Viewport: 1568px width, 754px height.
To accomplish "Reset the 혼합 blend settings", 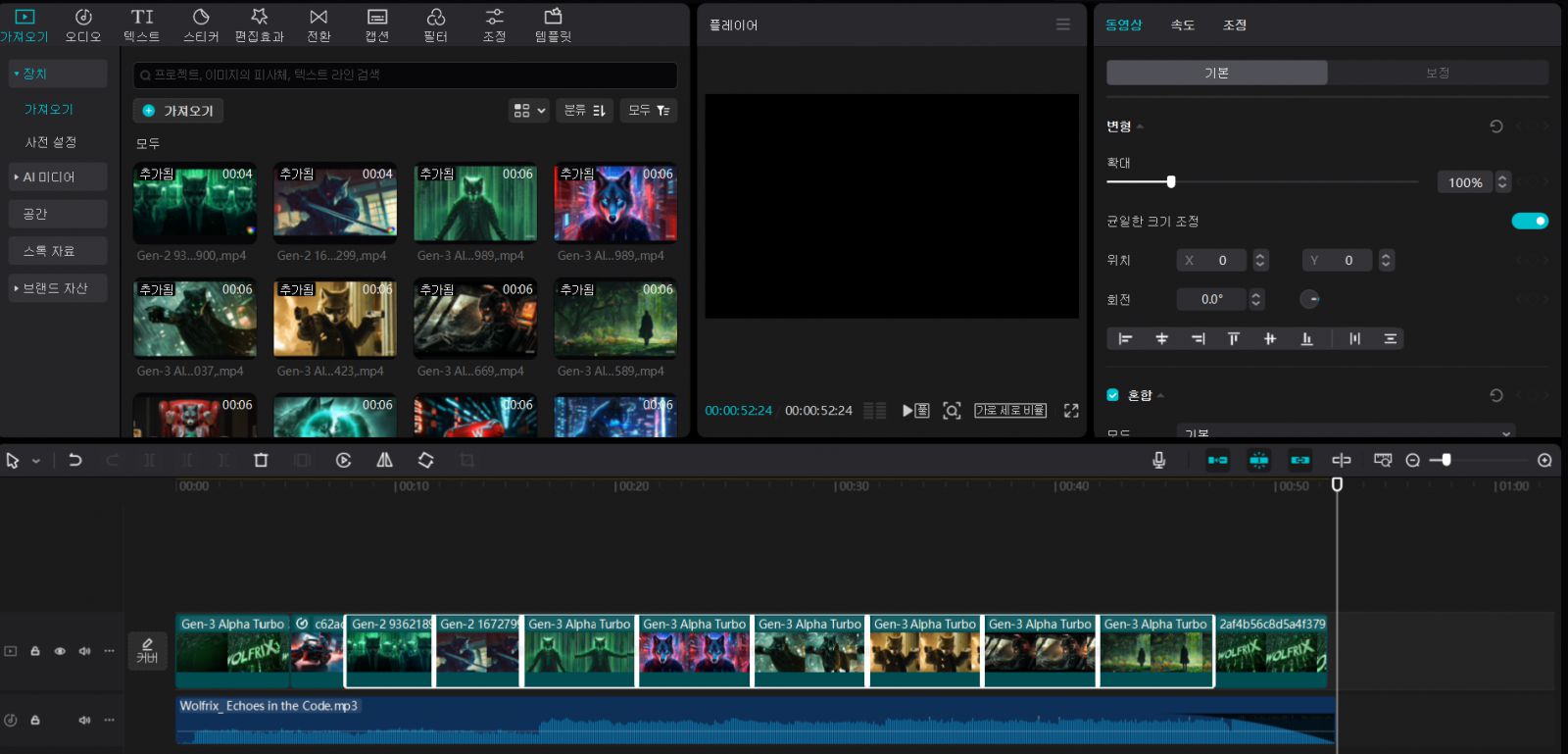I will tap(1496, 395).
